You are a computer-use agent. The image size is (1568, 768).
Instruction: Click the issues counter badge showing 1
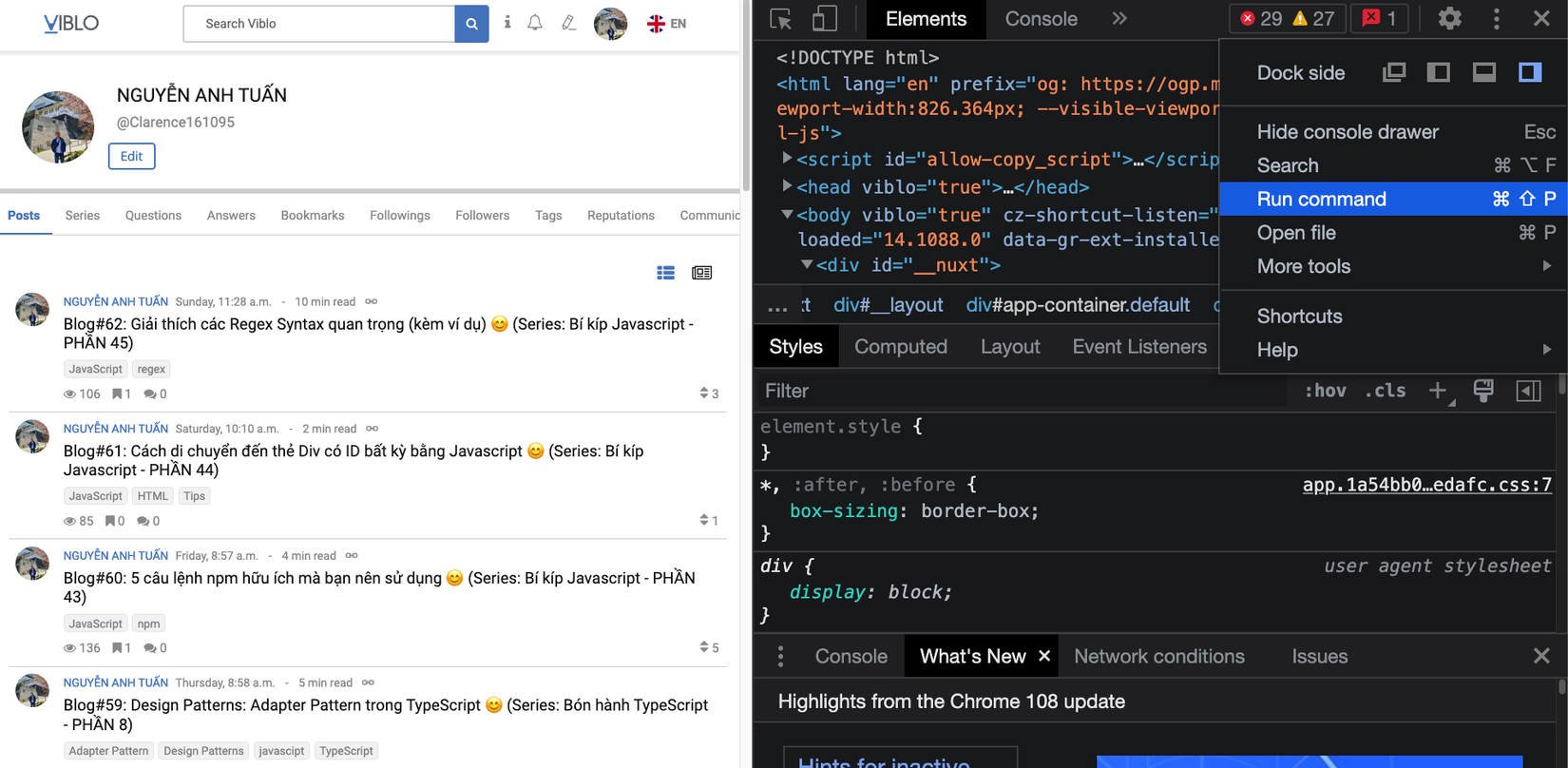click(x=1379, y=19)
